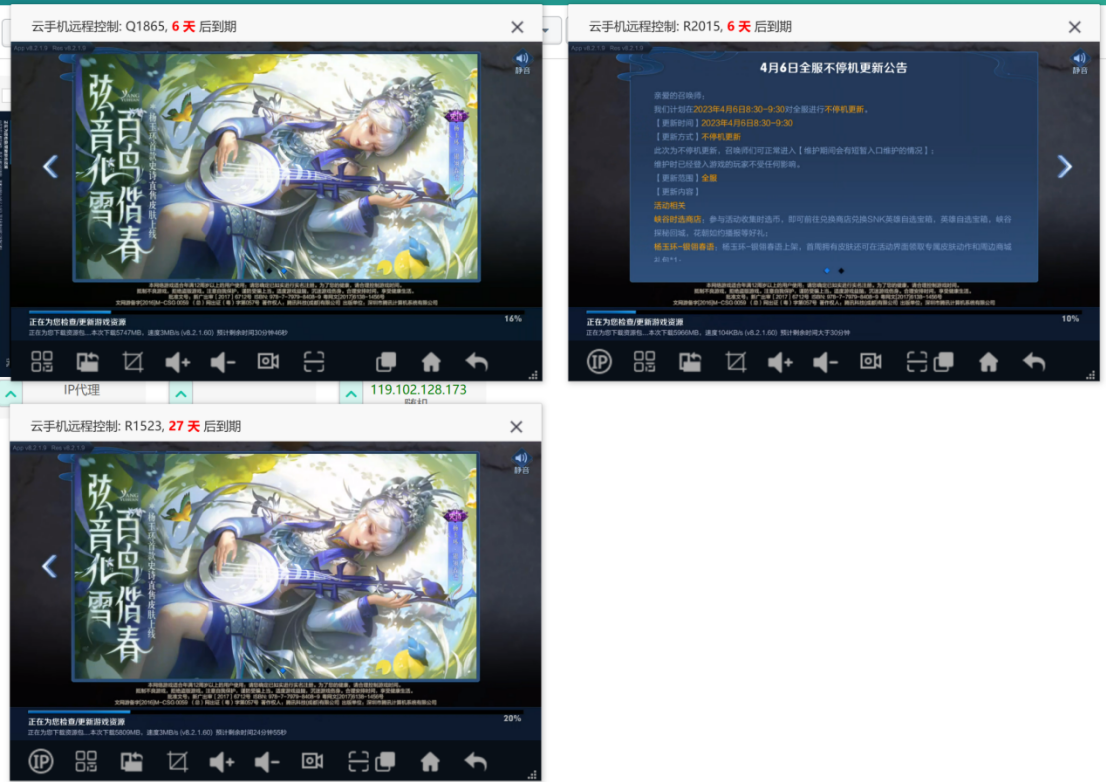Click the IP icon in R2015 toolbar
1106x782 pixels.
[x=598, y=361]
